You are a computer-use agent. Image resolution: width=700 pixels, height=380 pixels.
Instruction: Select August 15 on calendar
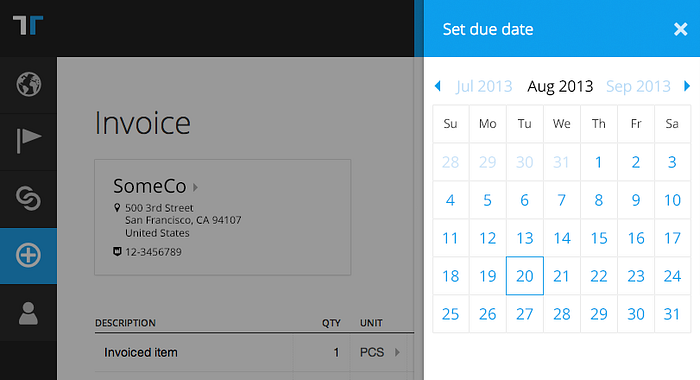coord(599,238)
